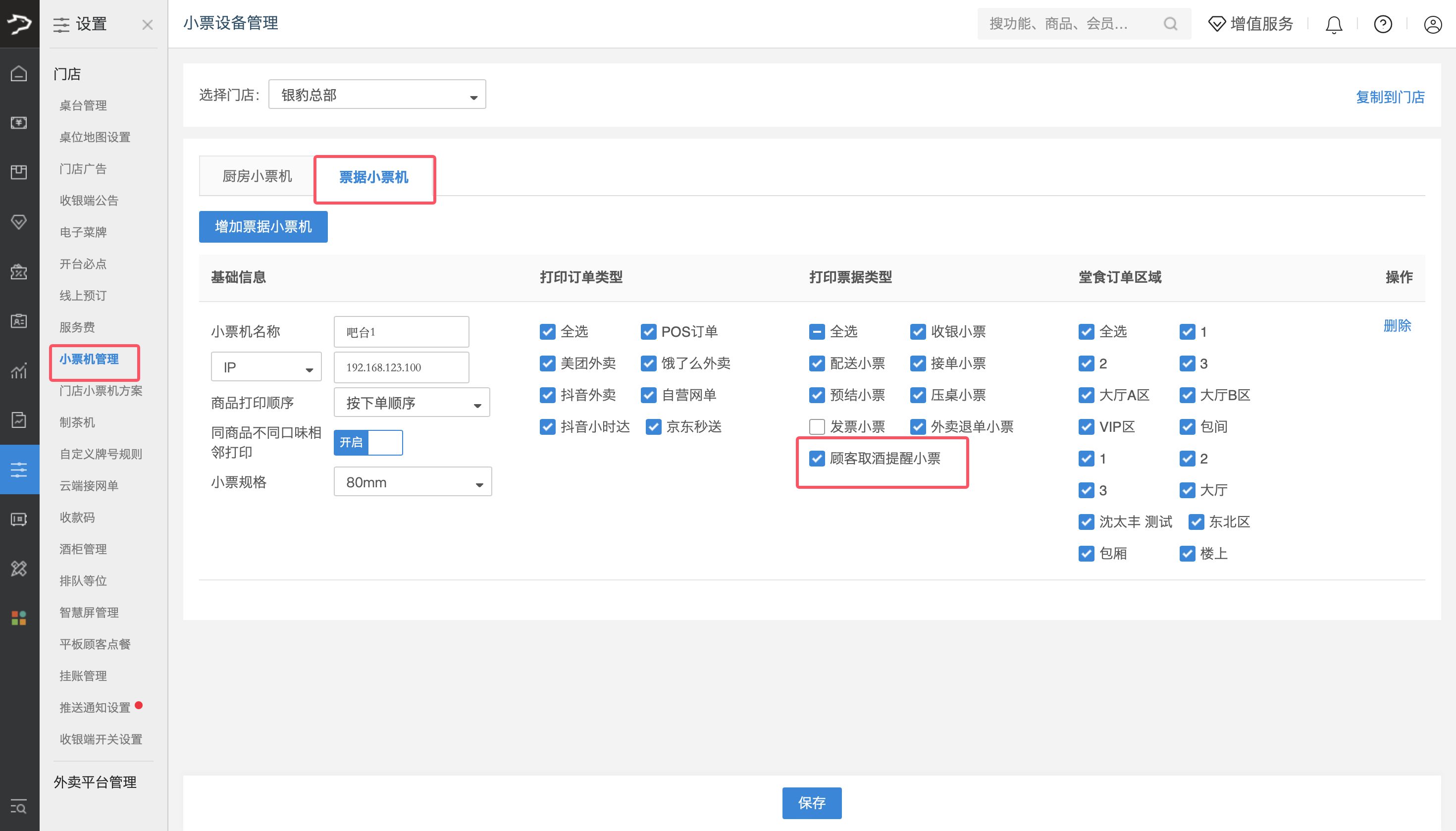Viewport: 1456px width, 831px height.
Task: Open the statistics chart sidebar icon
Action: click(x=19, y=371)
